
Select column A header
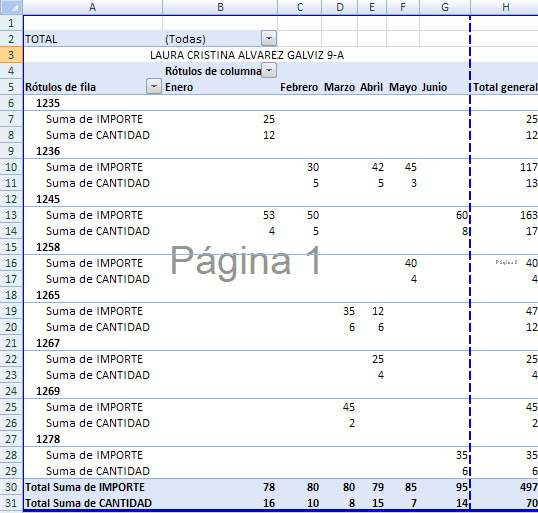[x=92, y=7]
